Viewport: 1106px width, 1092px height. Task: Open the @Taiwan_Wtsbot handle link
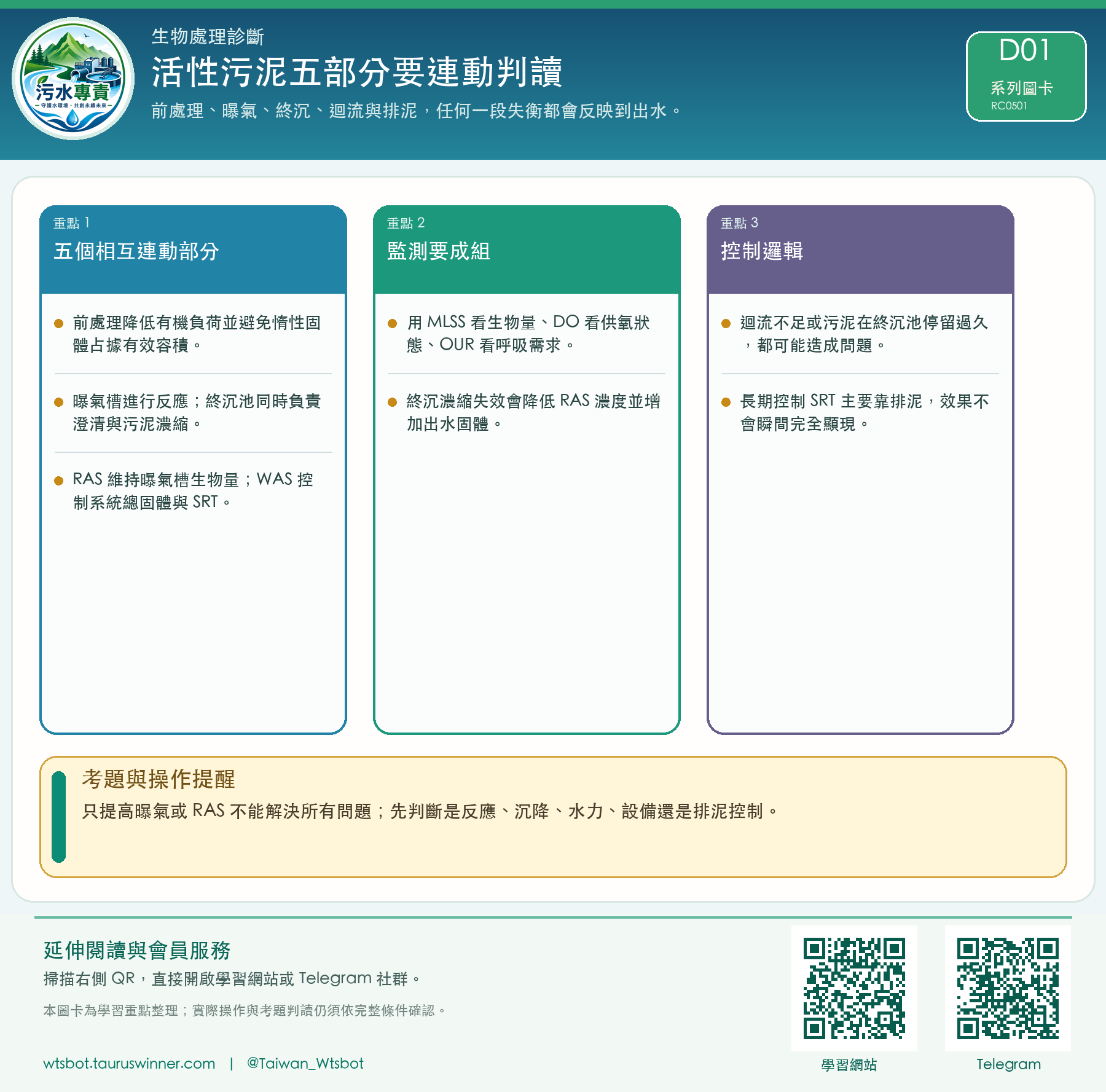[x=305, y=1063]
